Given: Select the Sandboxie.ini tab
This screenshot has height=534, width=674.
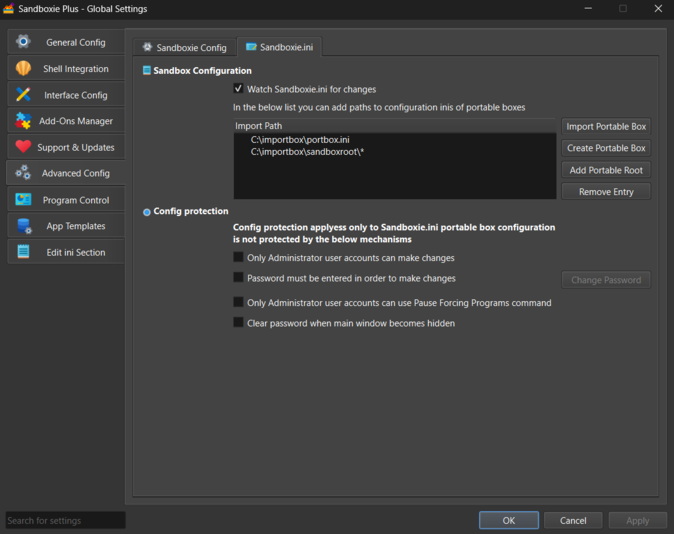Looking at the screenshot, I should point(280,47).
